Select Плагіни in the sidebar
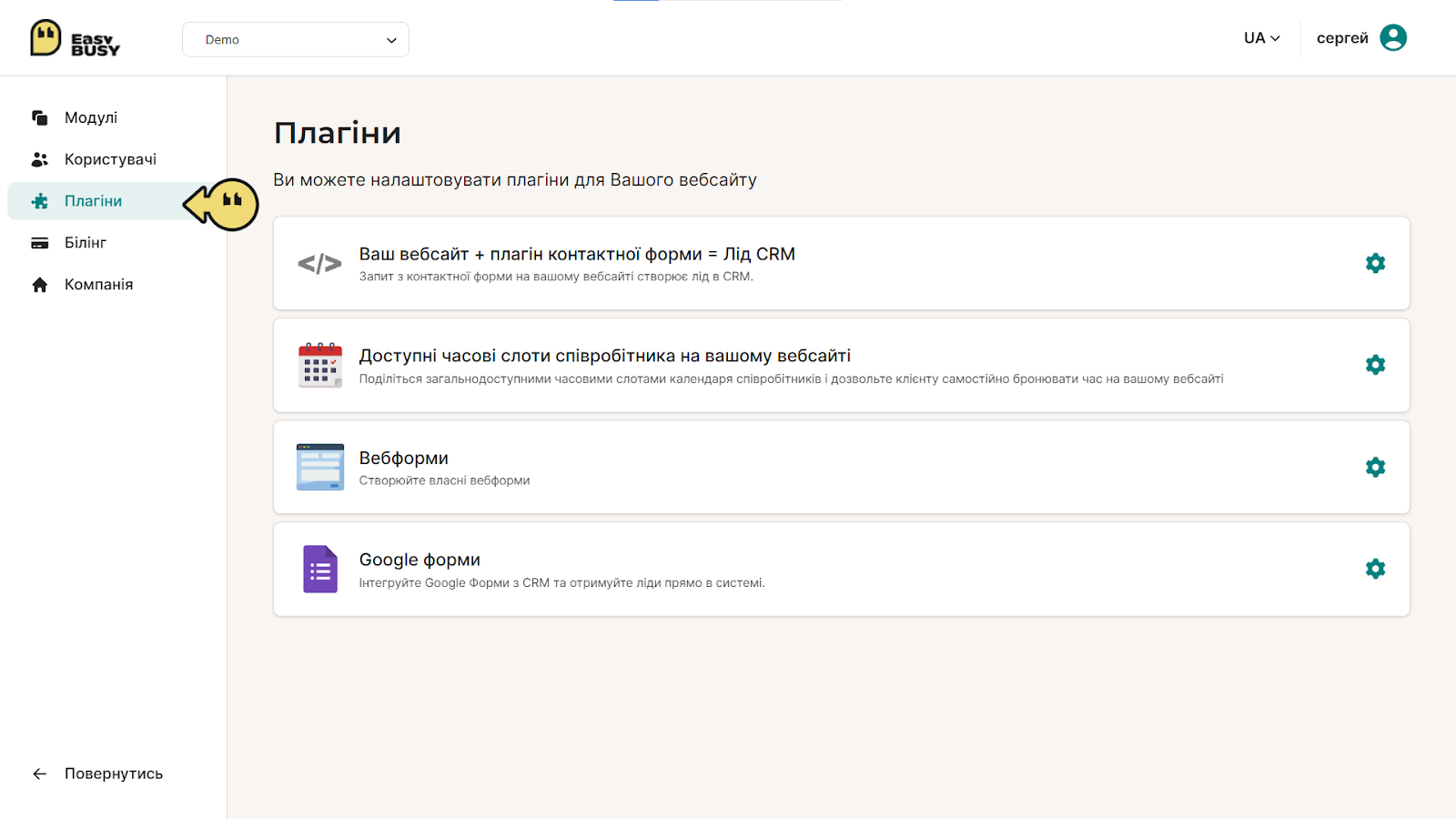 (116, 201)
